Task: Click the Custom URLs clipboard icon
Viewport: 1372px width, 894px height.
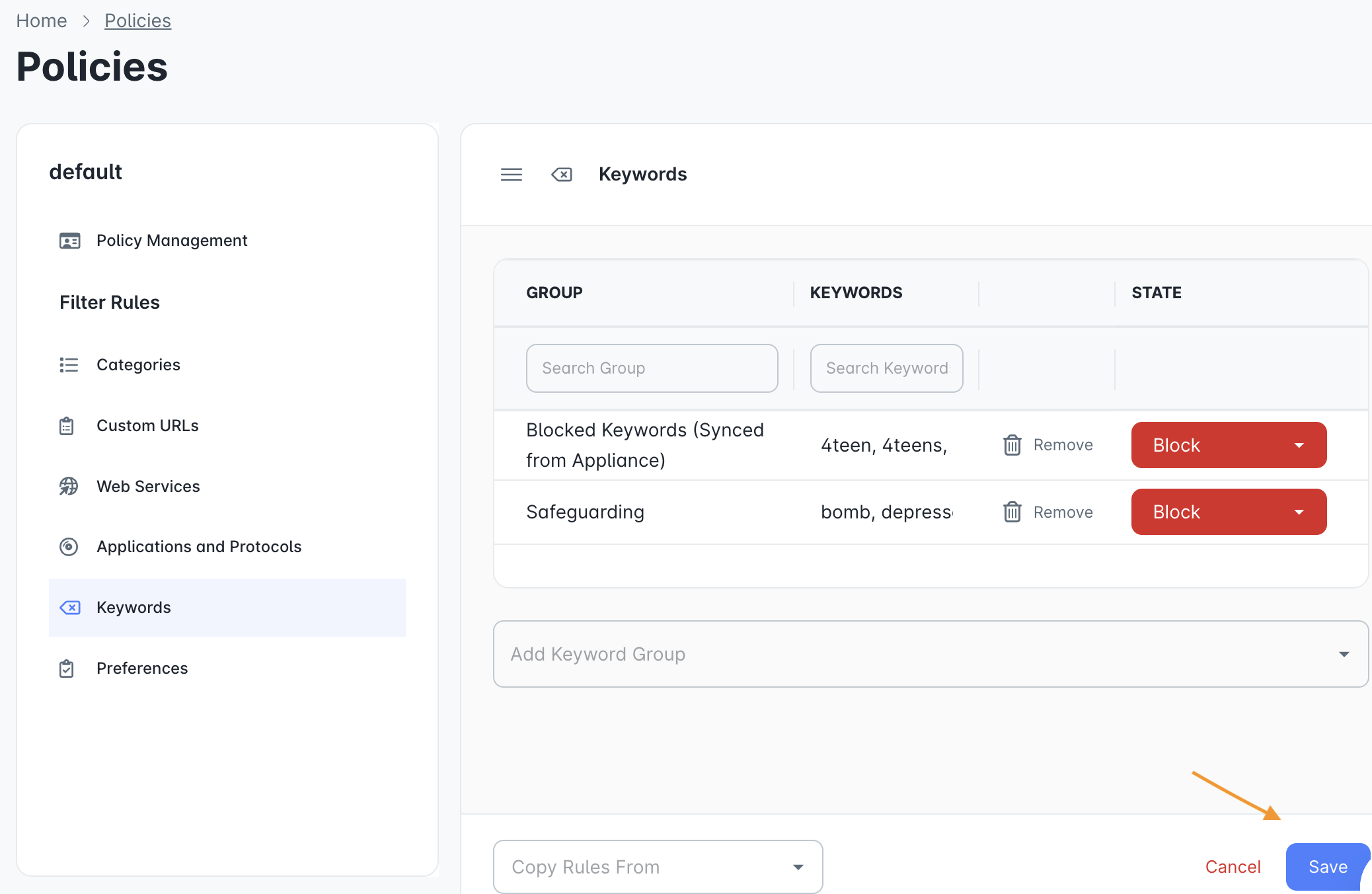Action: click(x=67, y=426)
